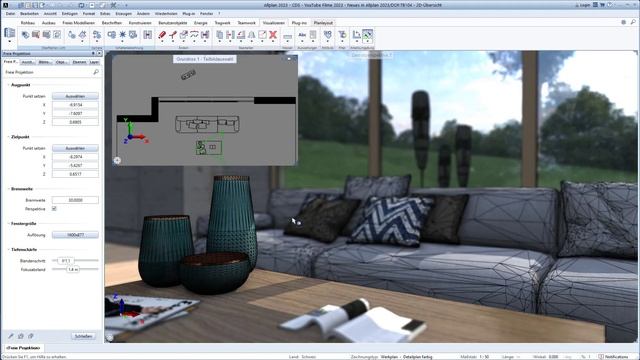The image size is (640, 360).
Task: Collapse the Augpunkt section
Action: 9,85
